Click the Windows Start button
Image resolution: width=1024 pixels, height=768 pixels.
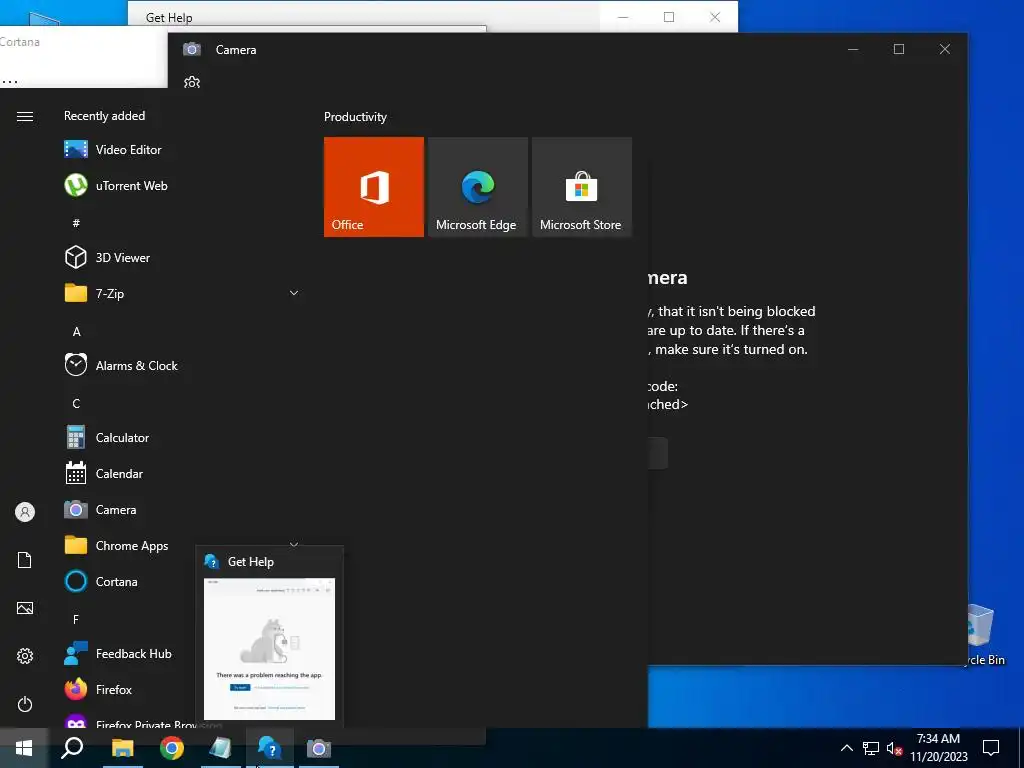[24, 748]
